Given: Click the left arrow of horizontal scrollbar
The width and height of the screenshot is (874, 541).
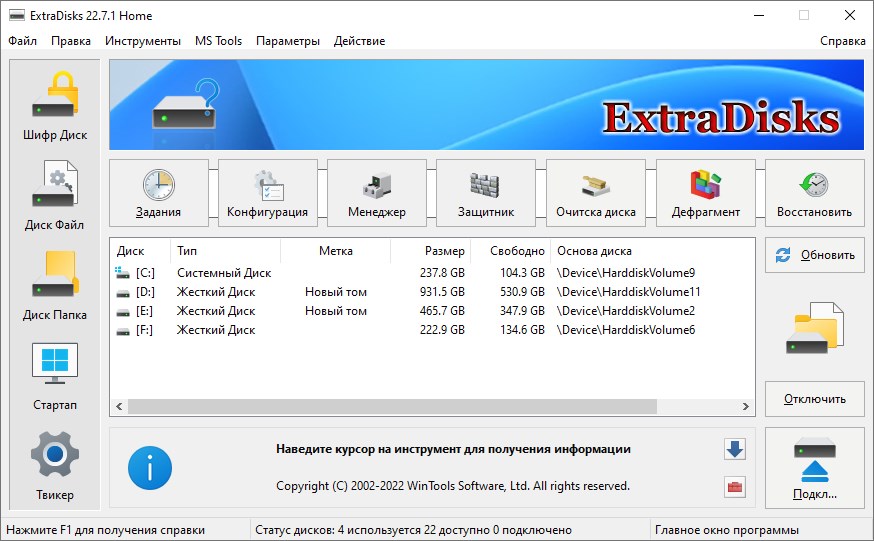Looking at the screenshot, I should [x=119, y=407].
